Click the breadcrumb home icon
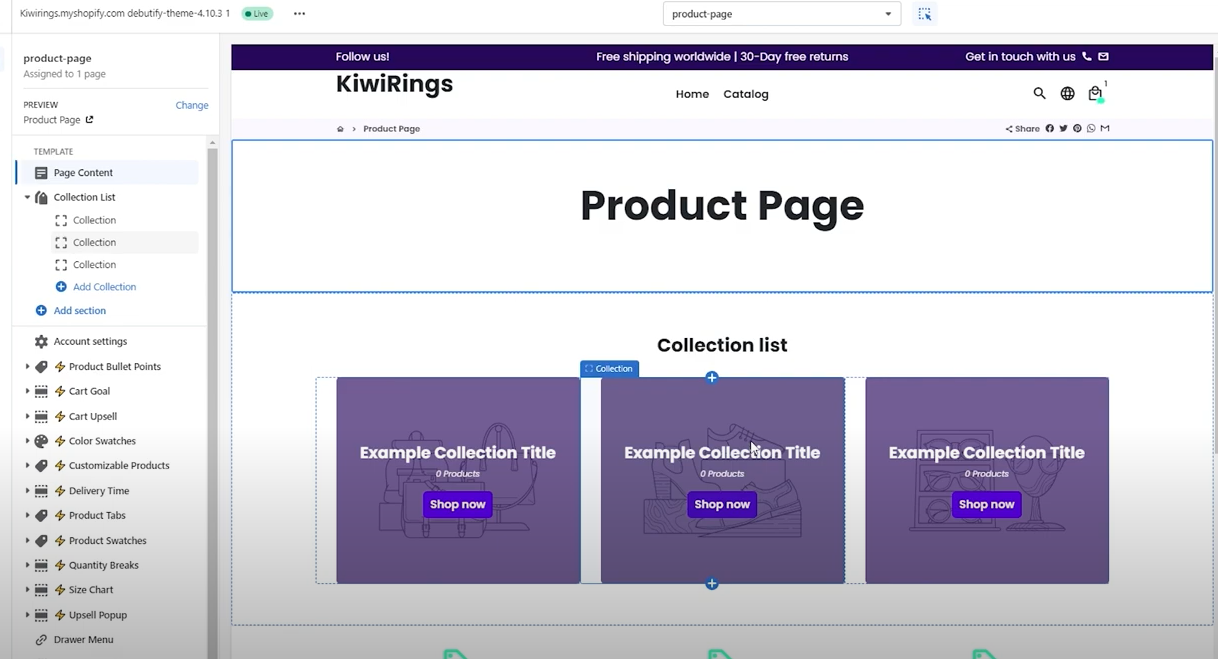The image size is (1218, 659). point(340,129)
